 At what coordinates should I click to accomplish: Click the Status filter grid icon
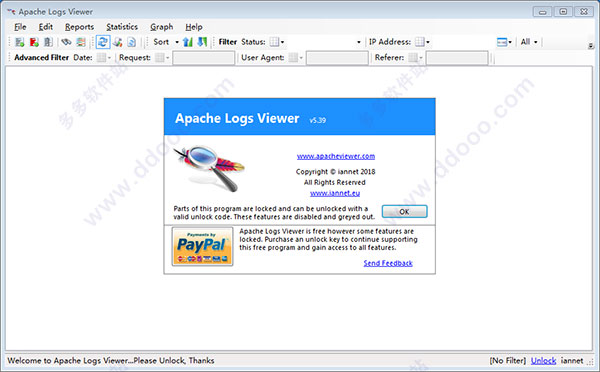point(274,42)
